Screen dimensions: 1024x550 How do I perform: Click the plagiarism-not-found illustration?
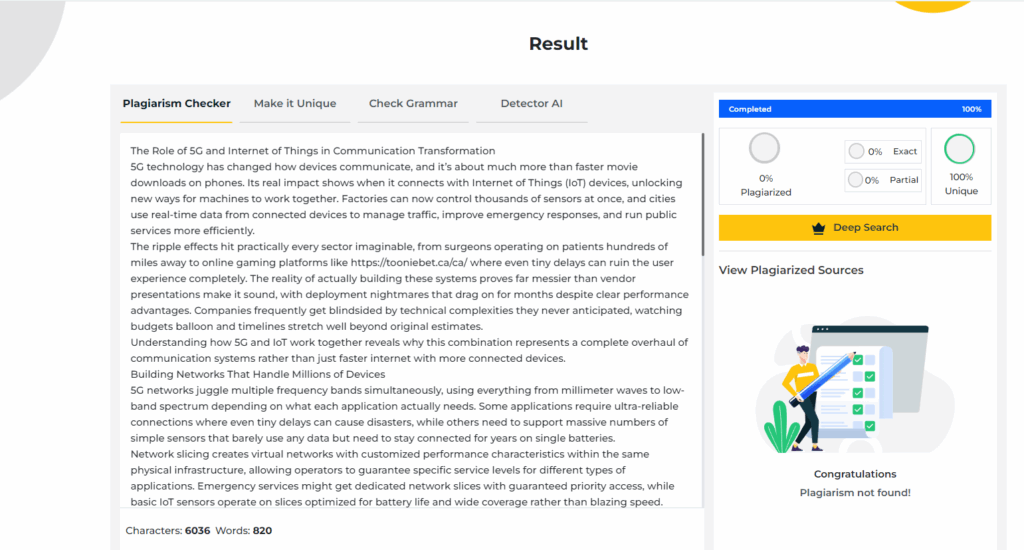(x=855, y=385)
